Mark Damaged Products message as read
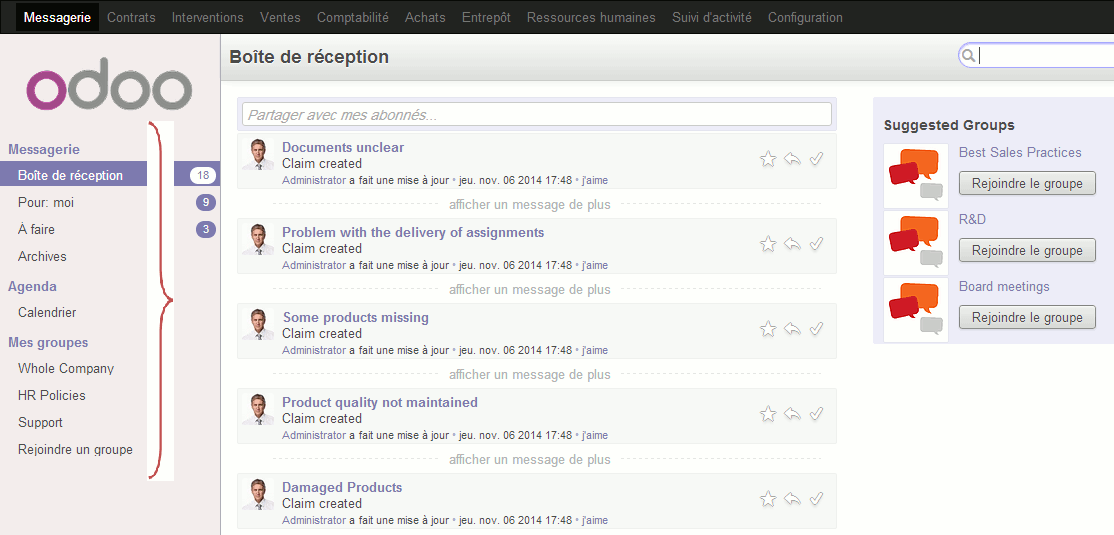 point(816,499)
